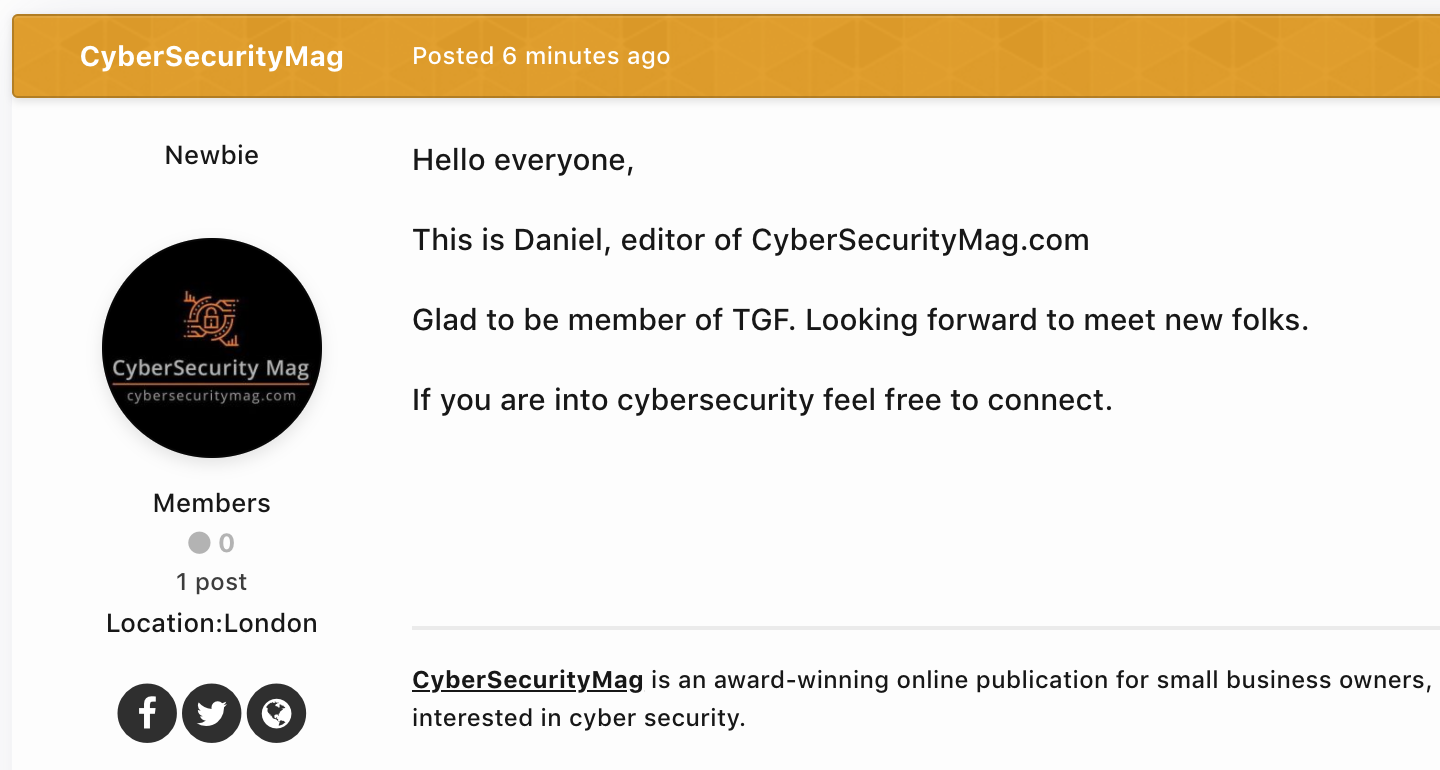The image size is (1440, 770).
Task: Click the Newbie rank label
Action: (212, 155)
